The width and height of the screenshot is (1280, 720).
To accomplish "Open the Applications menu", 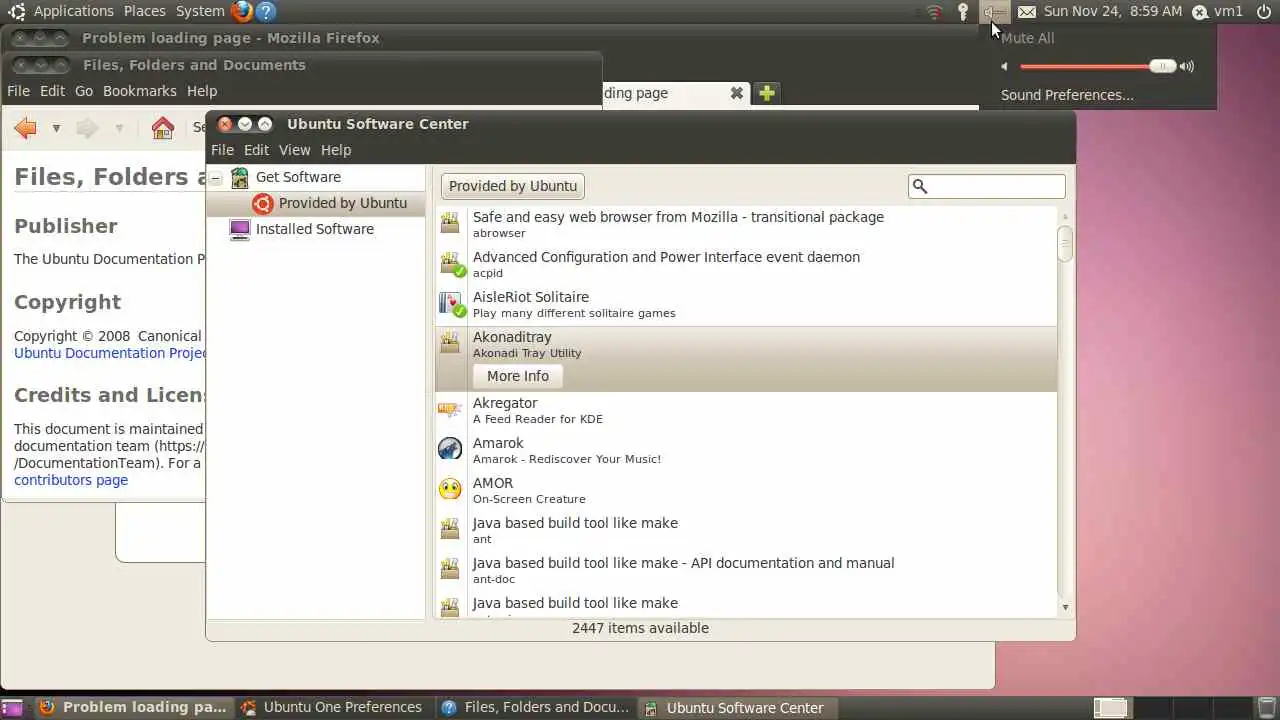I will tap(74, 11).
